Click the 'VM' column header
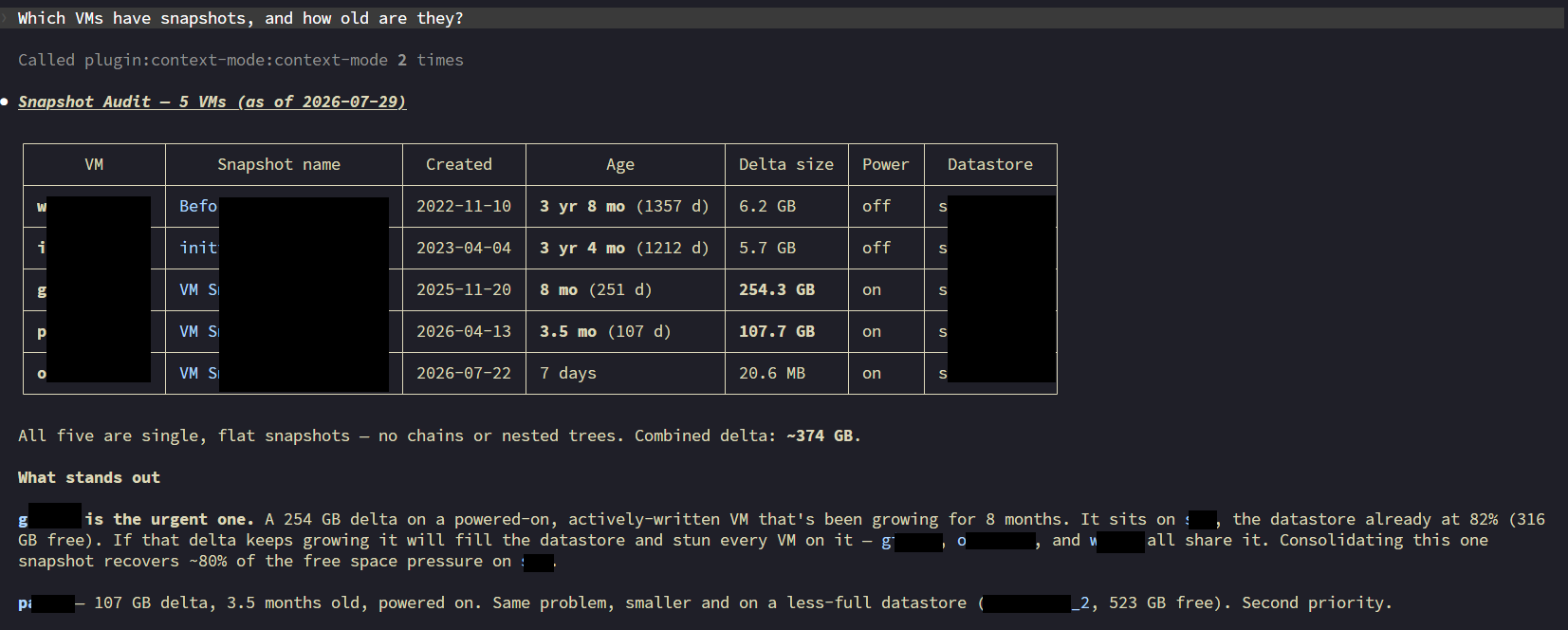Screen dimensions: 1568x630 [x=94, y=164]
